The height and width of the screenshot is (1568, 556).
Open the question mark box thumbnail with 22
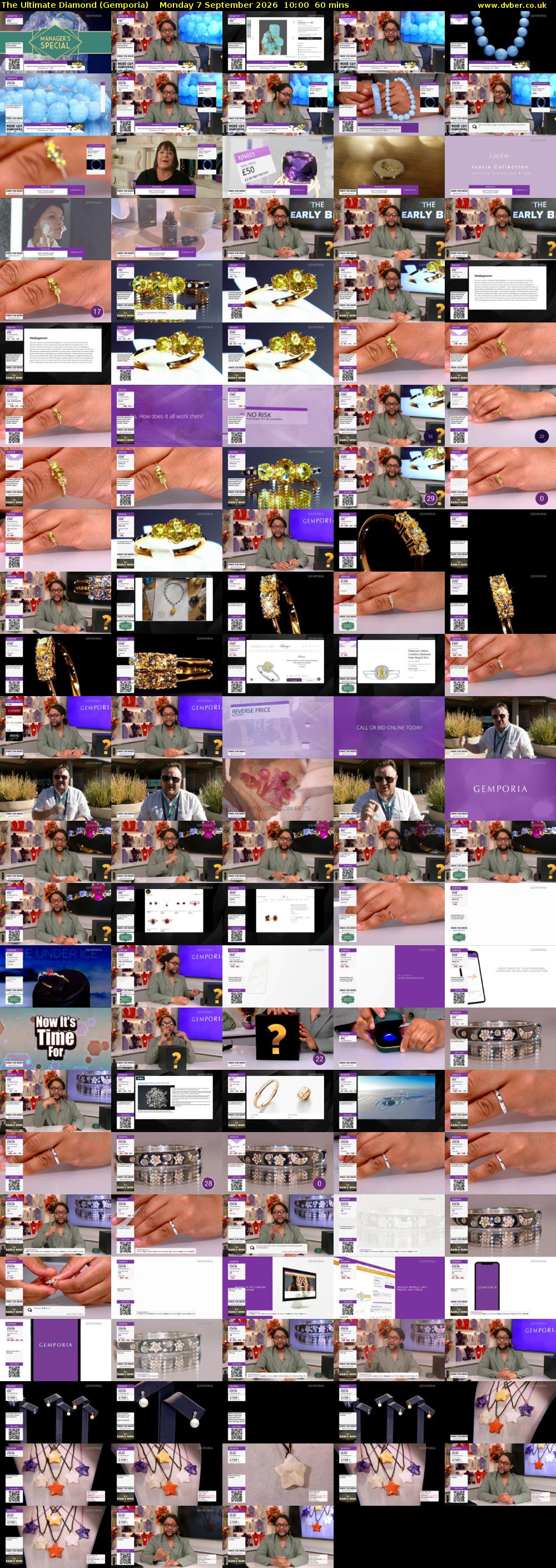click(x=277, y=1039)
